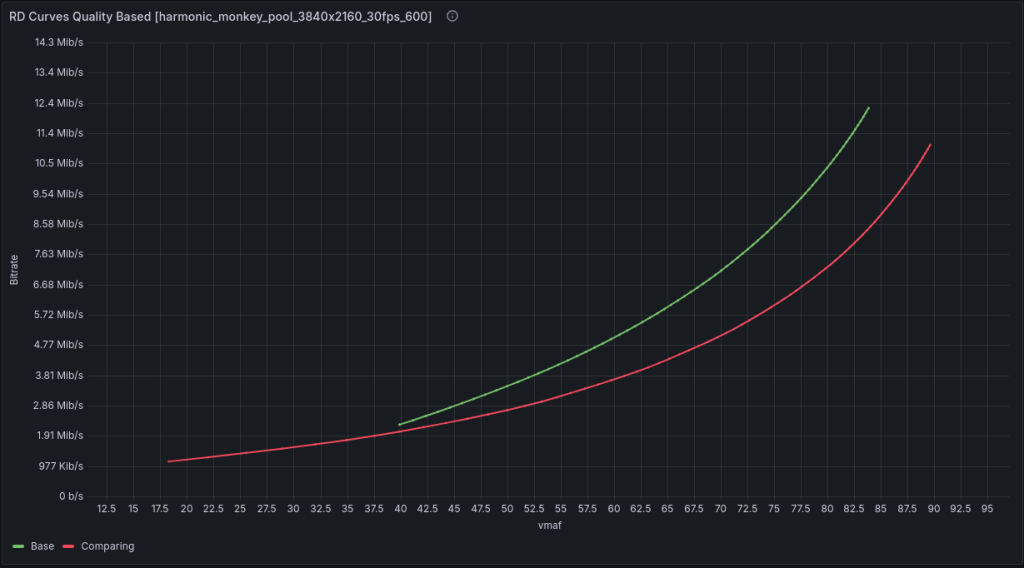Click the upper end of the red Comparing curve
The height and width of the screenshot is (568, 1024).
click(x=930, y=146)
